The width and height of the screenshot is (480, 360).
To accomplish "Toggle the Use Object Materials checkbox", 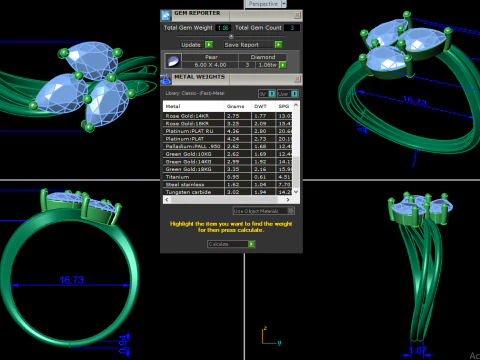I will pyautogui.click(x=291, y=211).
